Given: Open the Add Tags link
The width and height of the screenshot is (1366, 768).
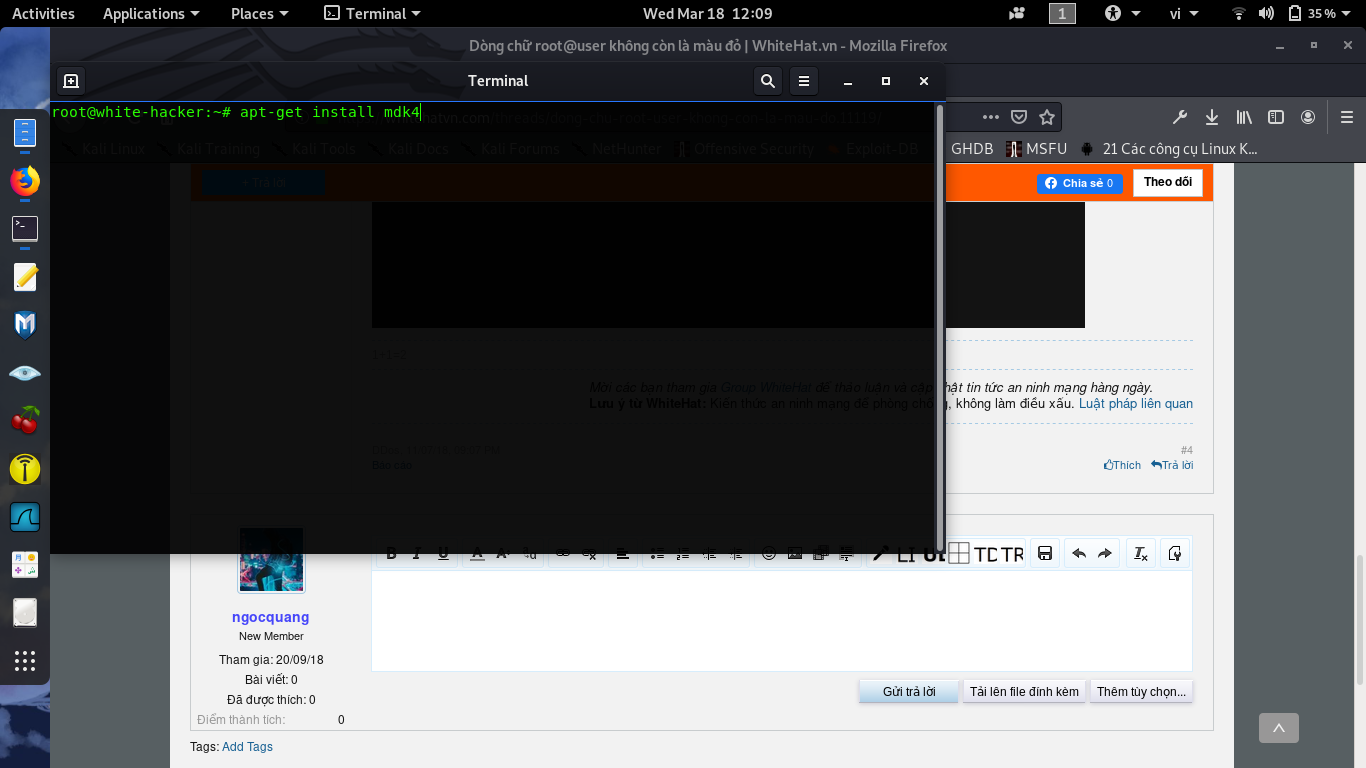Looking at the screenshot, I should (x=247, y=746).
